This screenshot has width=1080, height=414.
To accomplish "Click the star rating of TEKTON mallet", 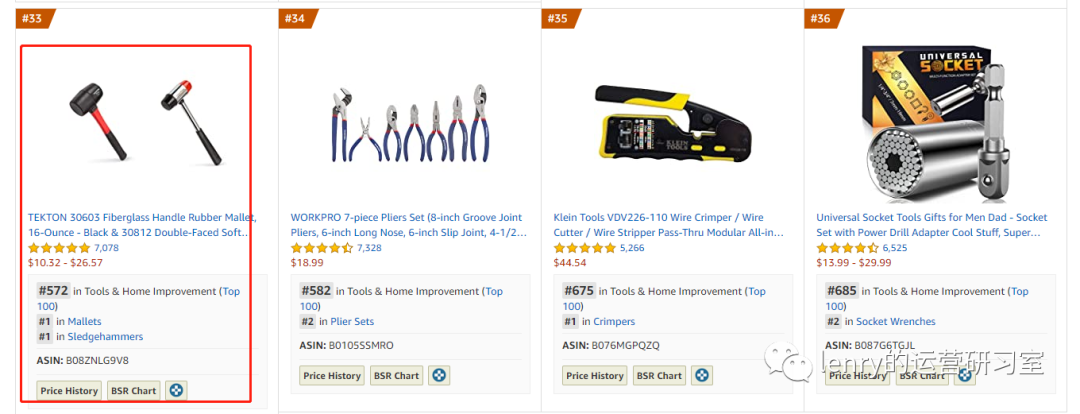I will coord(59,248).
